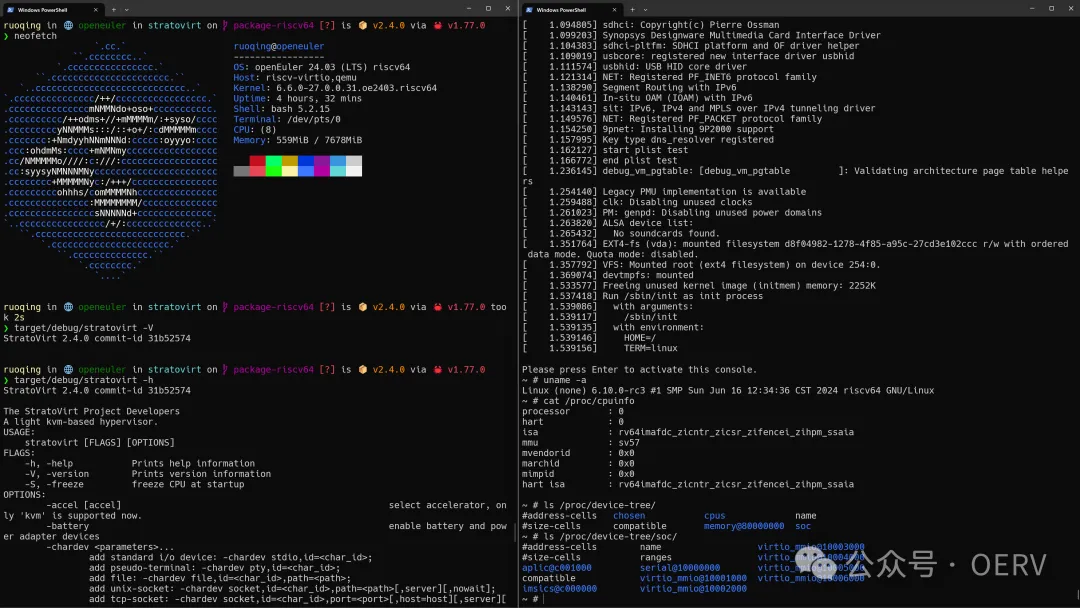Close the tab in the left terminal window
Image resolution: width=1080 pixels, height=608 pixels.
tap(97, 9)
